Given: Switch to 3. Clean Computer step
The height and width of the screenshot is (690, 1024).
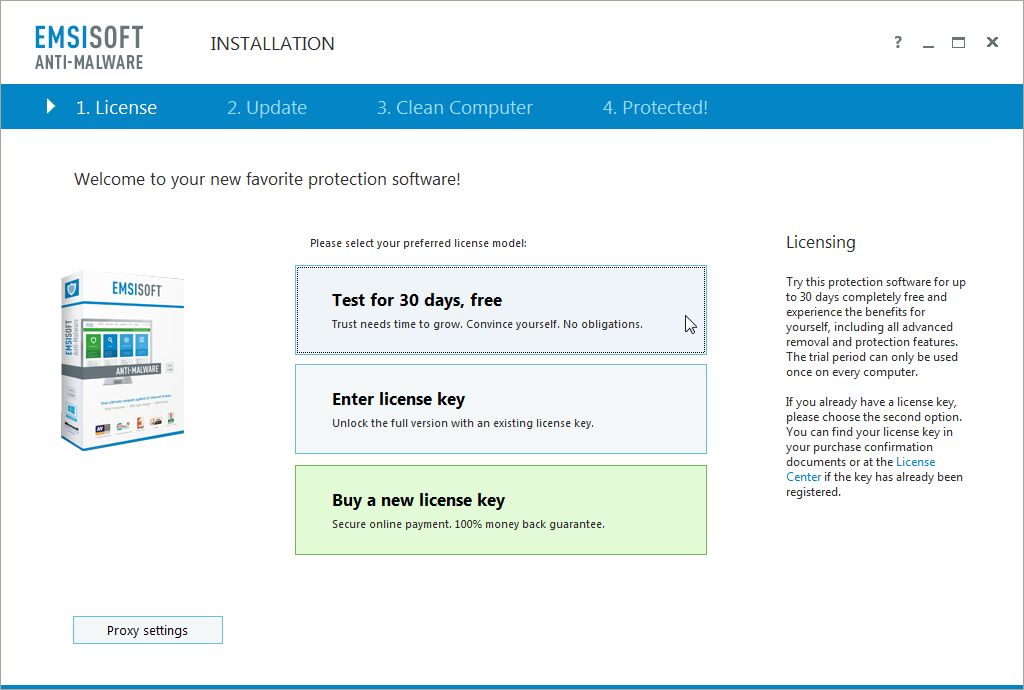Looking at the screenshot, I should tap(454, 108).
